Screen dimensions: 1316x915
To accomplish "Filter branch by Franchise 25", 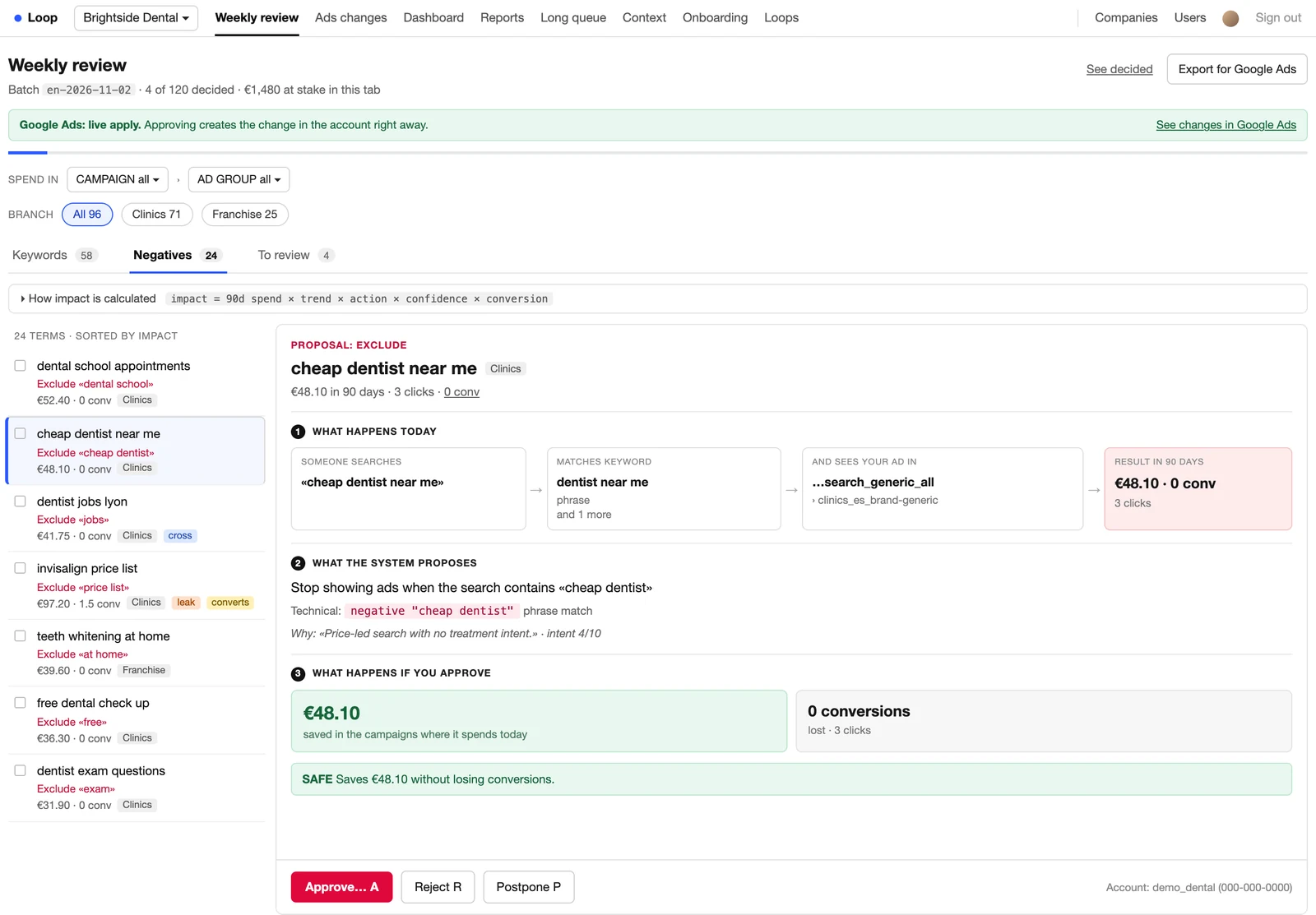I will click(x=244, y=215).
